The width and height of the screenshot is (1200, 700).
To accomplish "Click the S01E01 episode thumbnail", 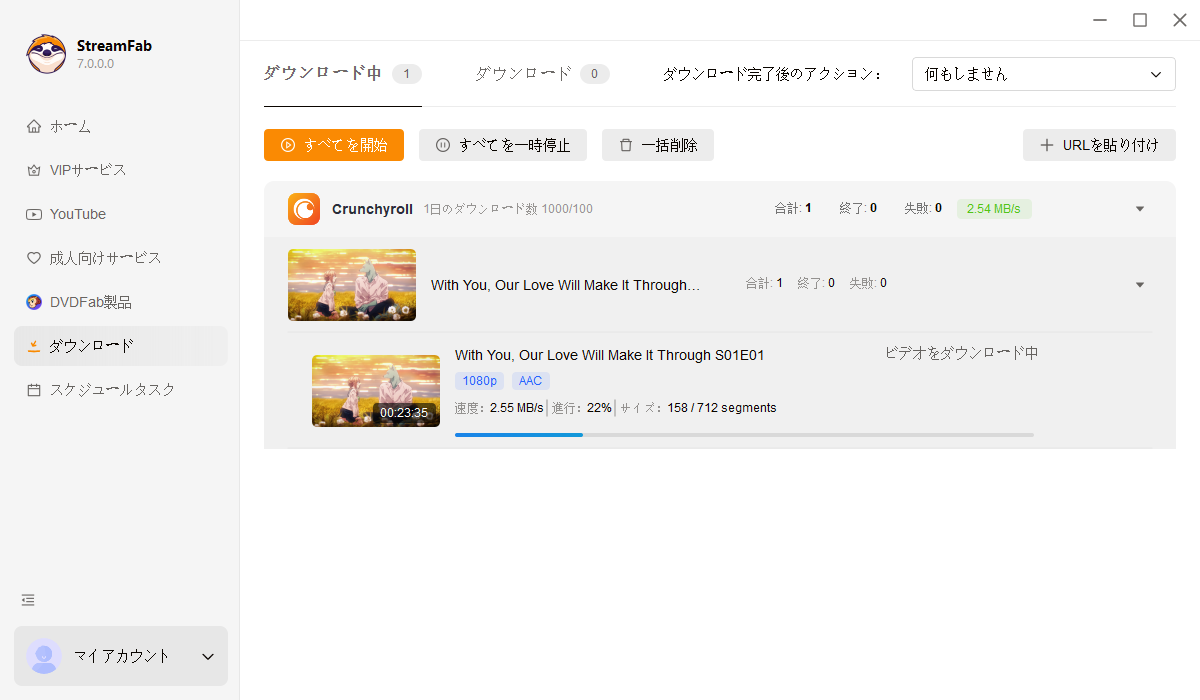I will coord(375,391).
